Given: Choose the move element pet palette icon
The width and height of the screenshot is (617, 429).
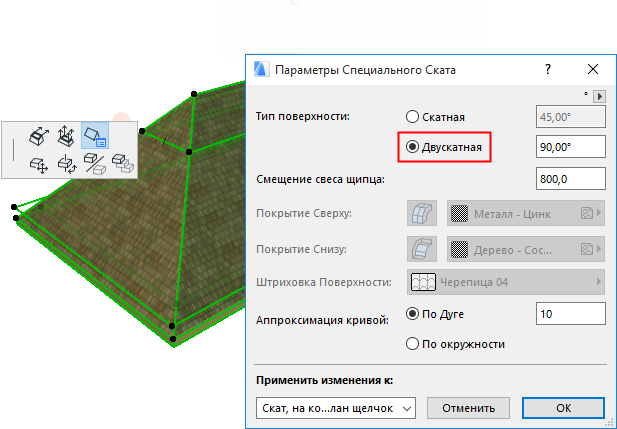Looking at the screenshot, I should point(39,165).
